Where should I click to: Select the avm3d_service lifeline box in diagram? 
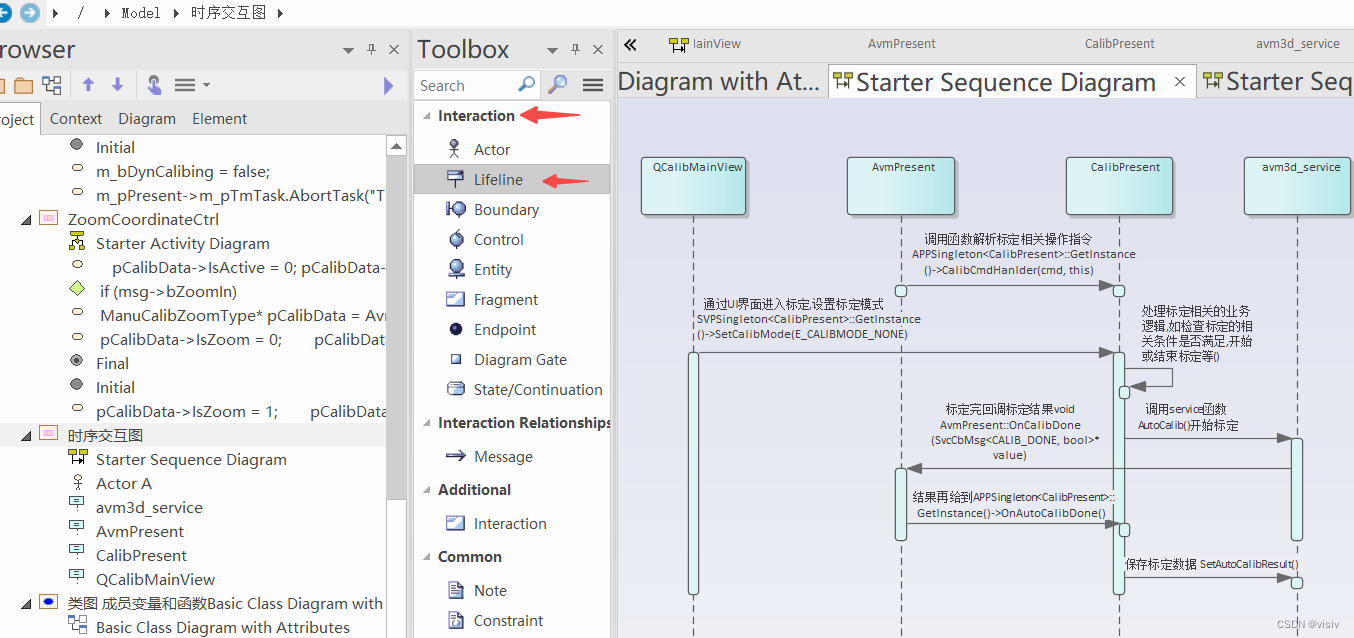[x=1297, y=186]
